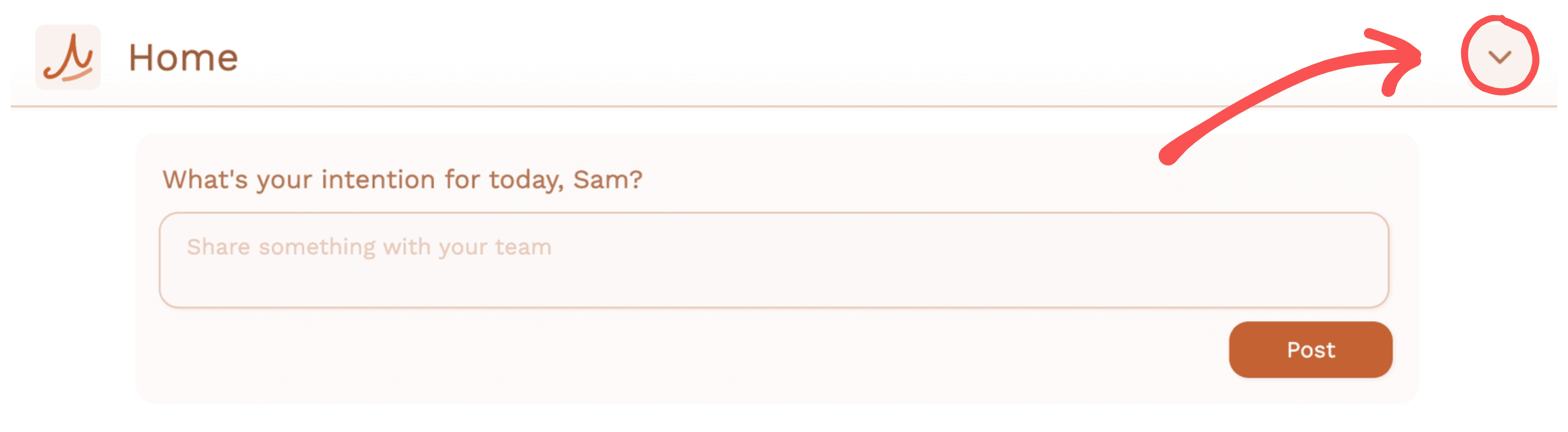Focus the "Share something with your team" field
Viewport: 1568px width, 432px height.
(x=773, y=260)
